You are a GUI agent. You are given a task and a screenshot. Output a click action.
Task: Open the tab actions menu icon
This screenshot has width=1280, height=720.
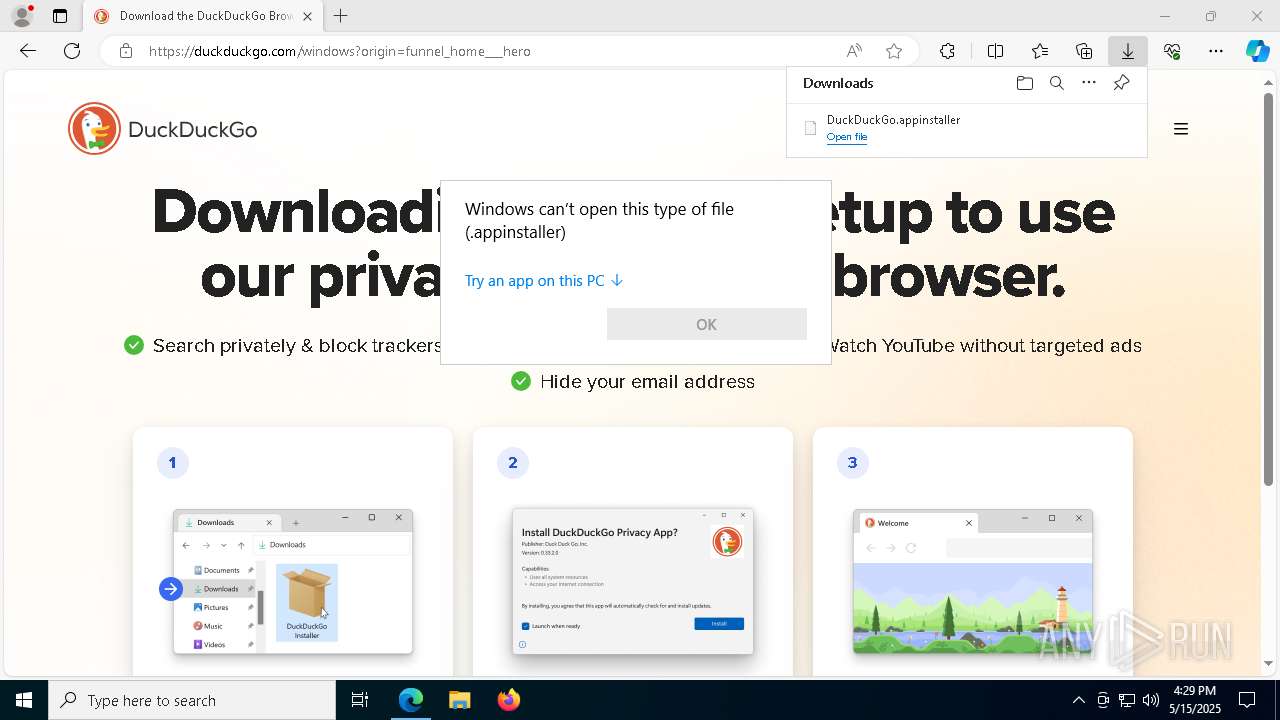coord(60,16)
